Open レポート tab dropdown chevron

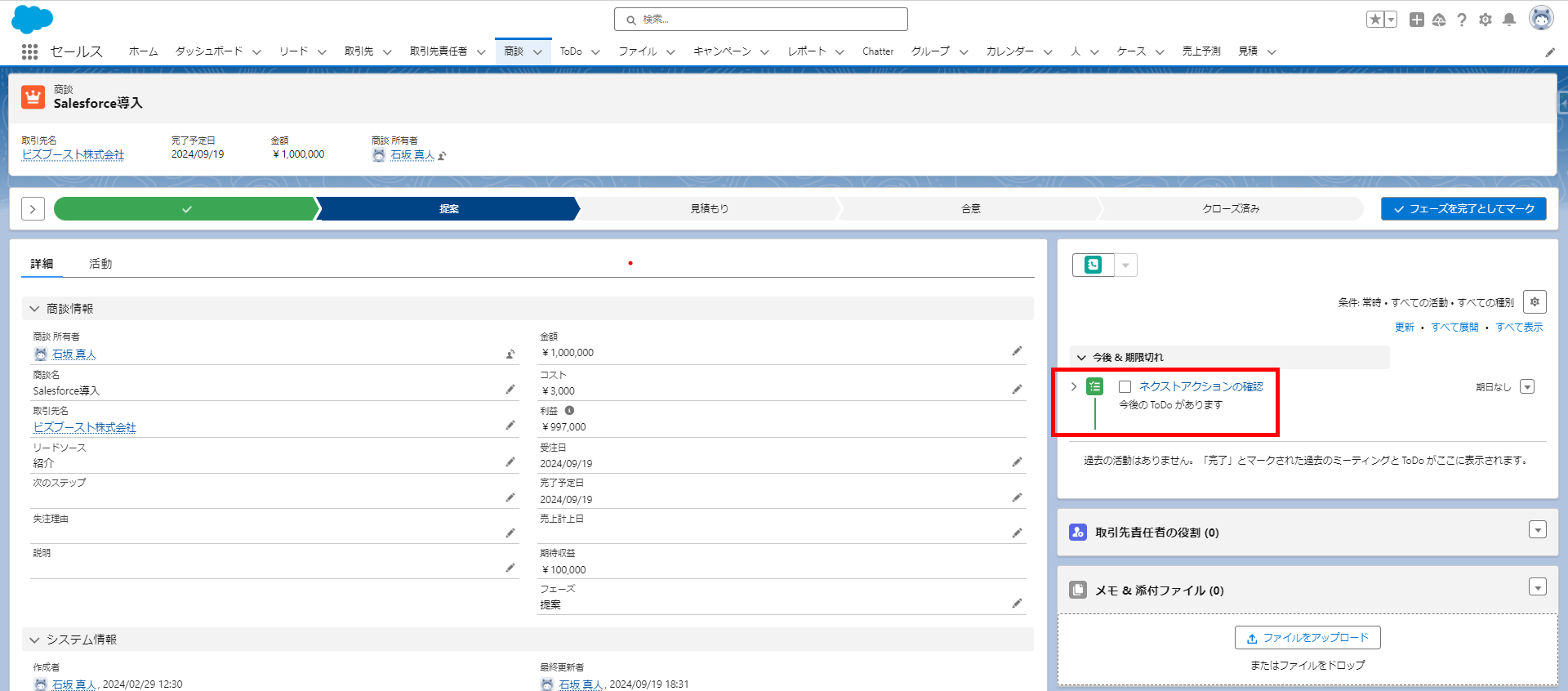tap(840, 52)
